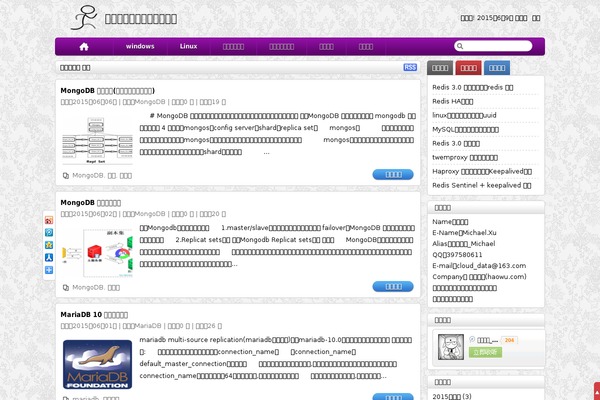Open the MongoDB post title with parentheses

coord(108,91)
